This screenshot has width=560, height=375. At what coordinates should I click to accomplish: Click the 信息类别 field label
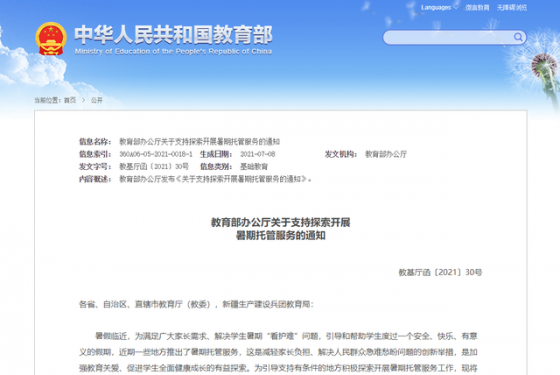pyautogui.click(x=216, y=166)
